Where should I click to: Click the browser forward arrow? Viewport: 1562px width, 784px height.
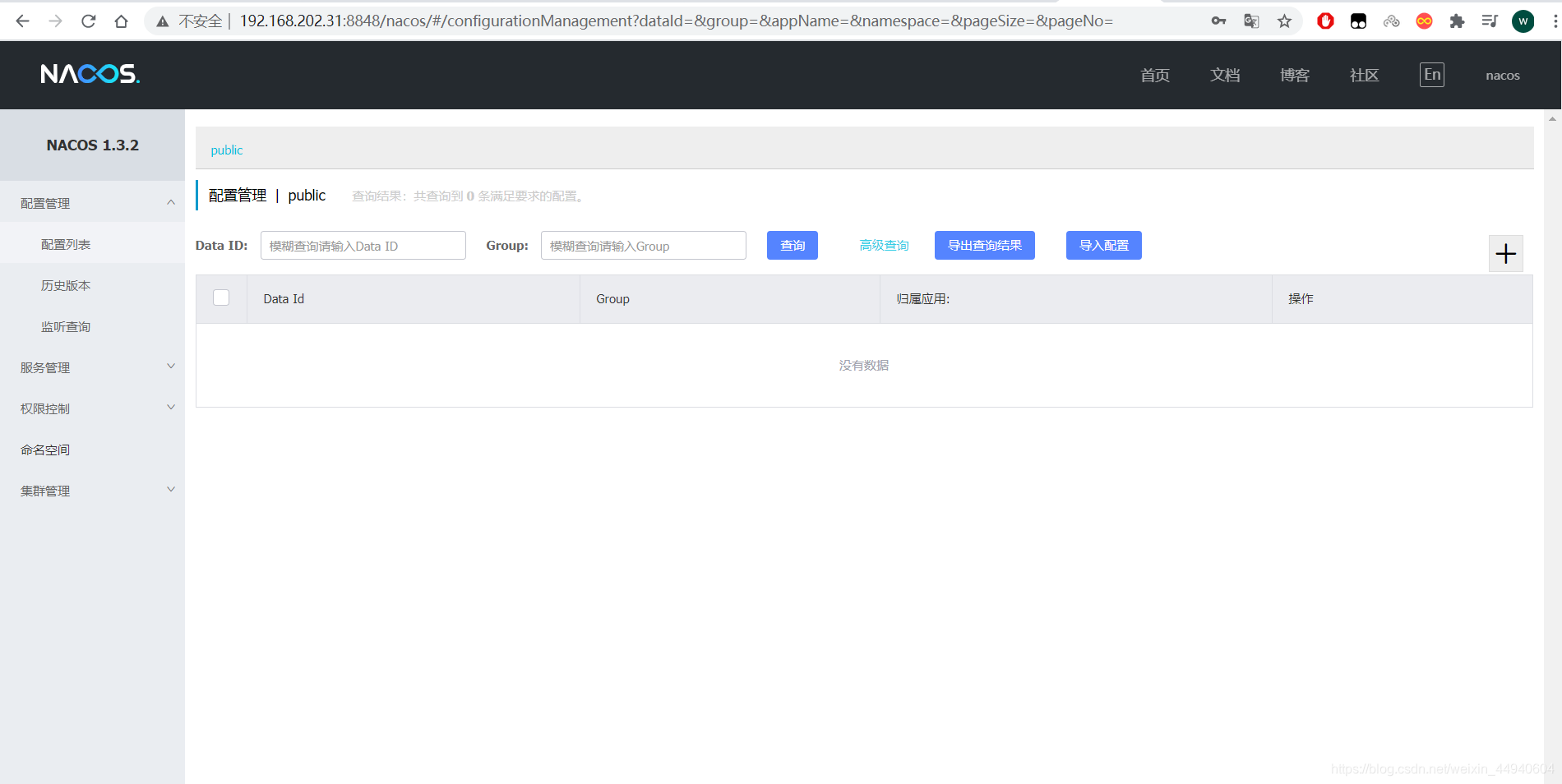tap(56, 21)
